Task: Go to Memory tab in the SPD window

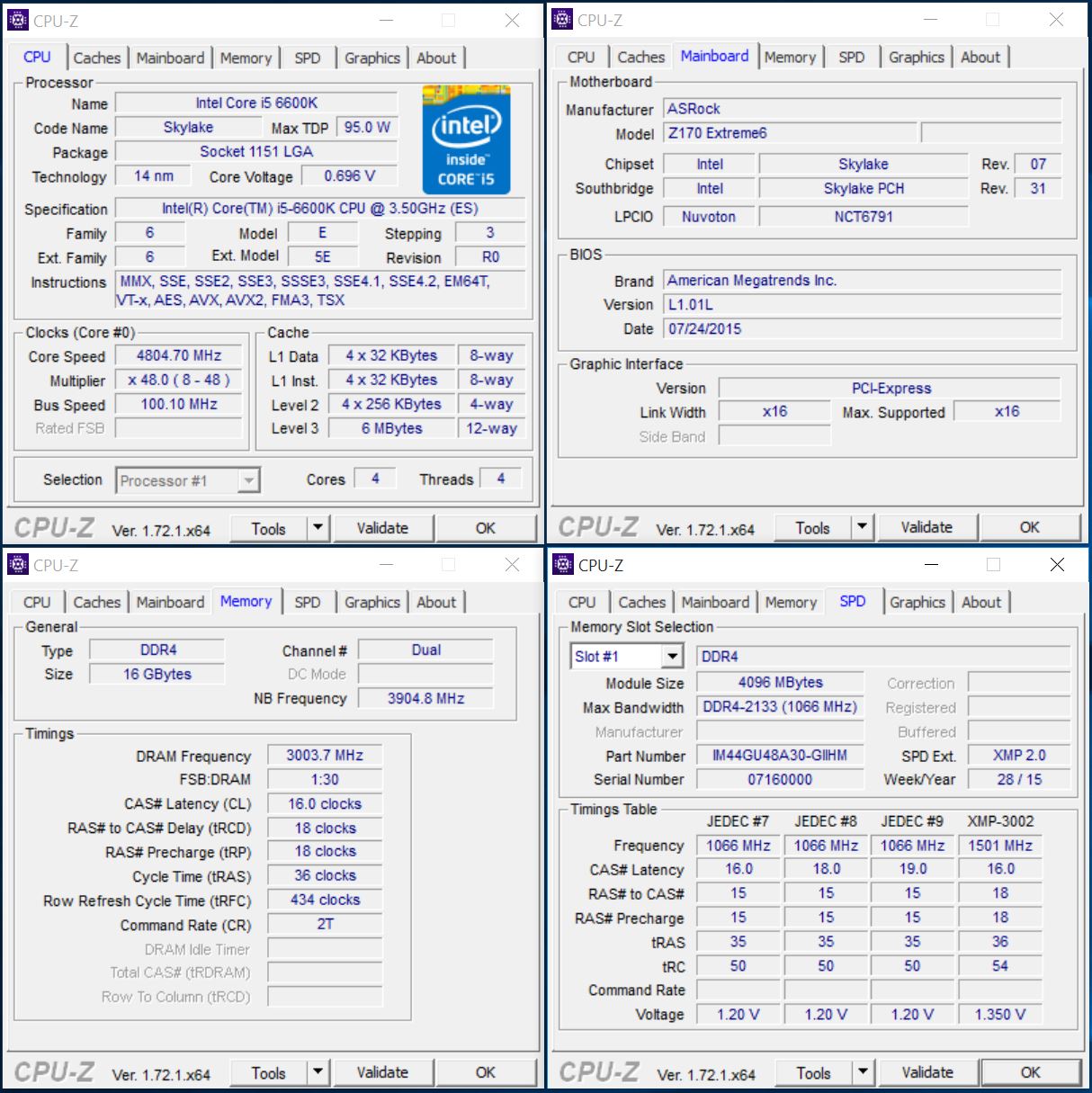Action: (791, 603)
